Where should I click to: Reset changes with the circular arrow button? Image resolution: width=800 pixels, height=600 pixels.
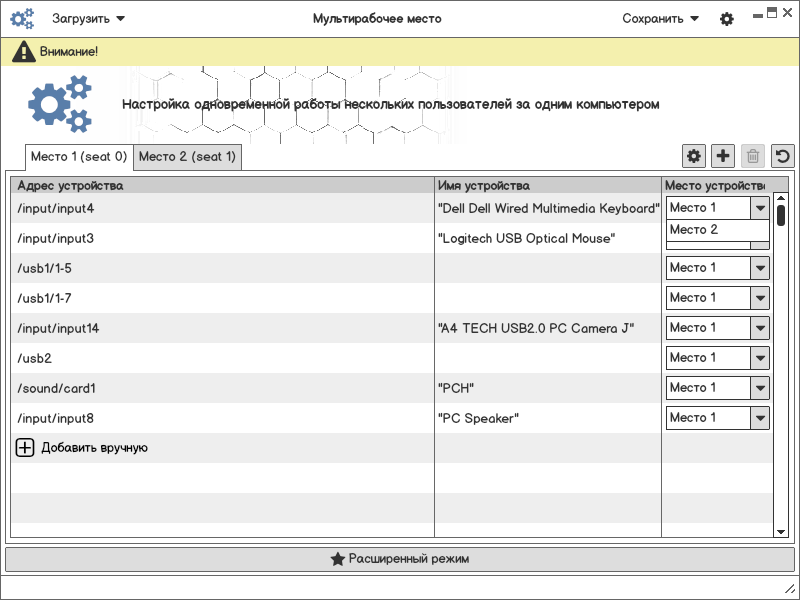coord(783,156)
